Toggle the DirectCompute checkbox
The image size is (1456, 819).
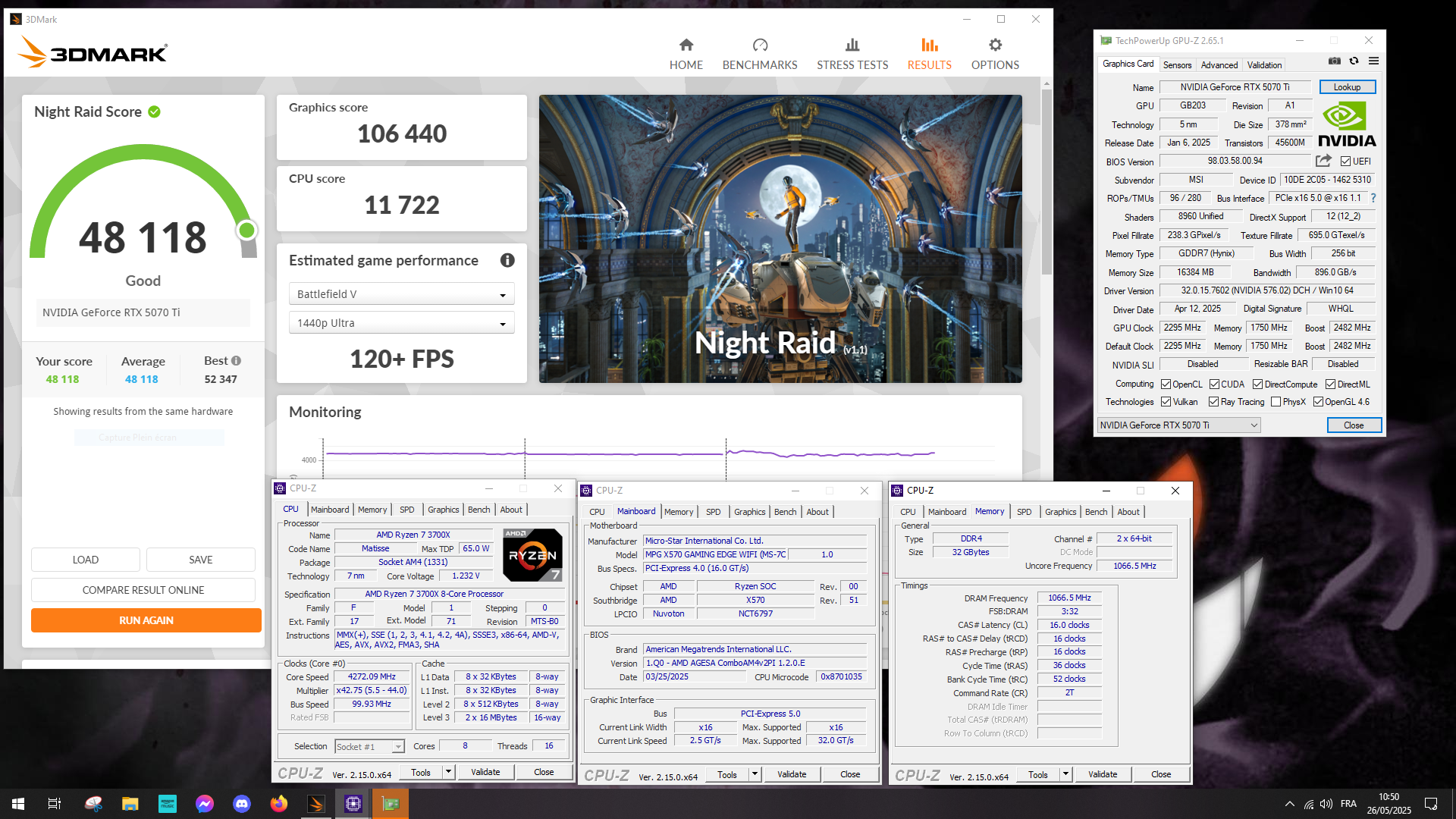1257,384
